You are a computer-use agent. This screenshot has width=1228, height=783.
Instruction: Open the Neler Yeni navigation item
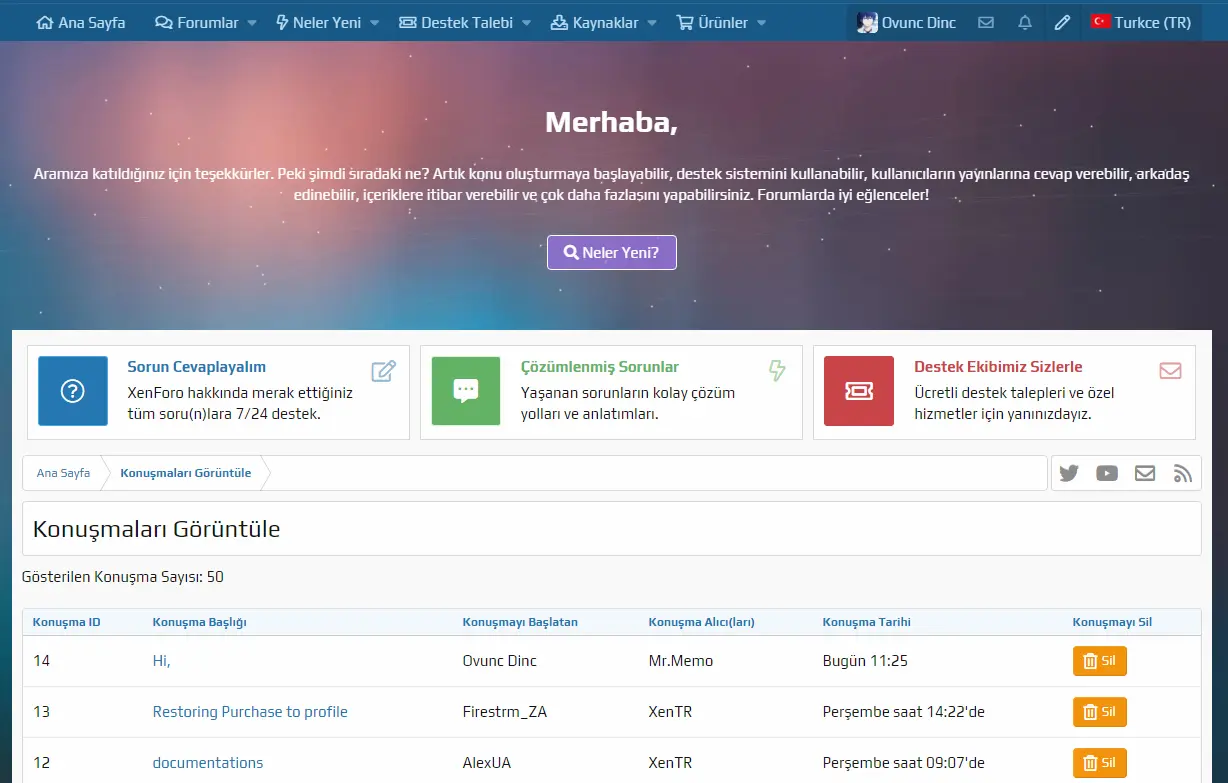[318, 22]
